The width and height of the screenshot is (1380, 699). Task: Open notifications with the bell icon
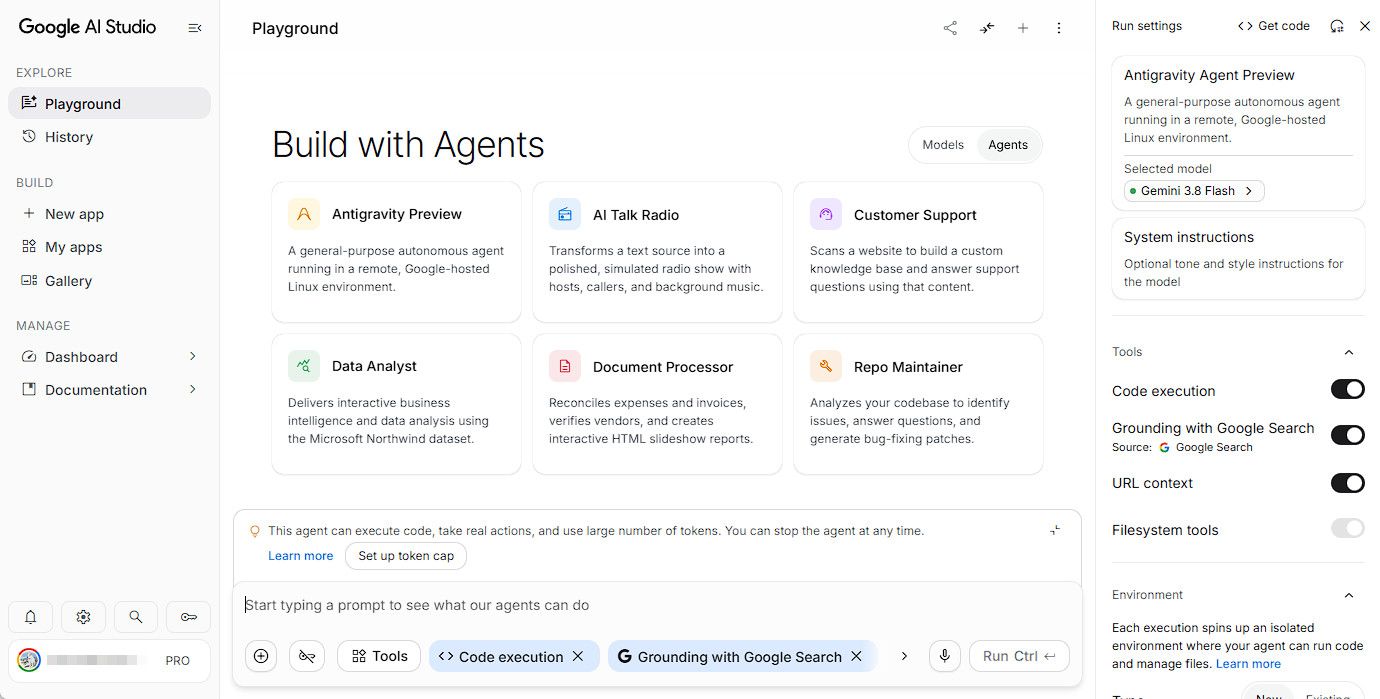click(31, 617)
